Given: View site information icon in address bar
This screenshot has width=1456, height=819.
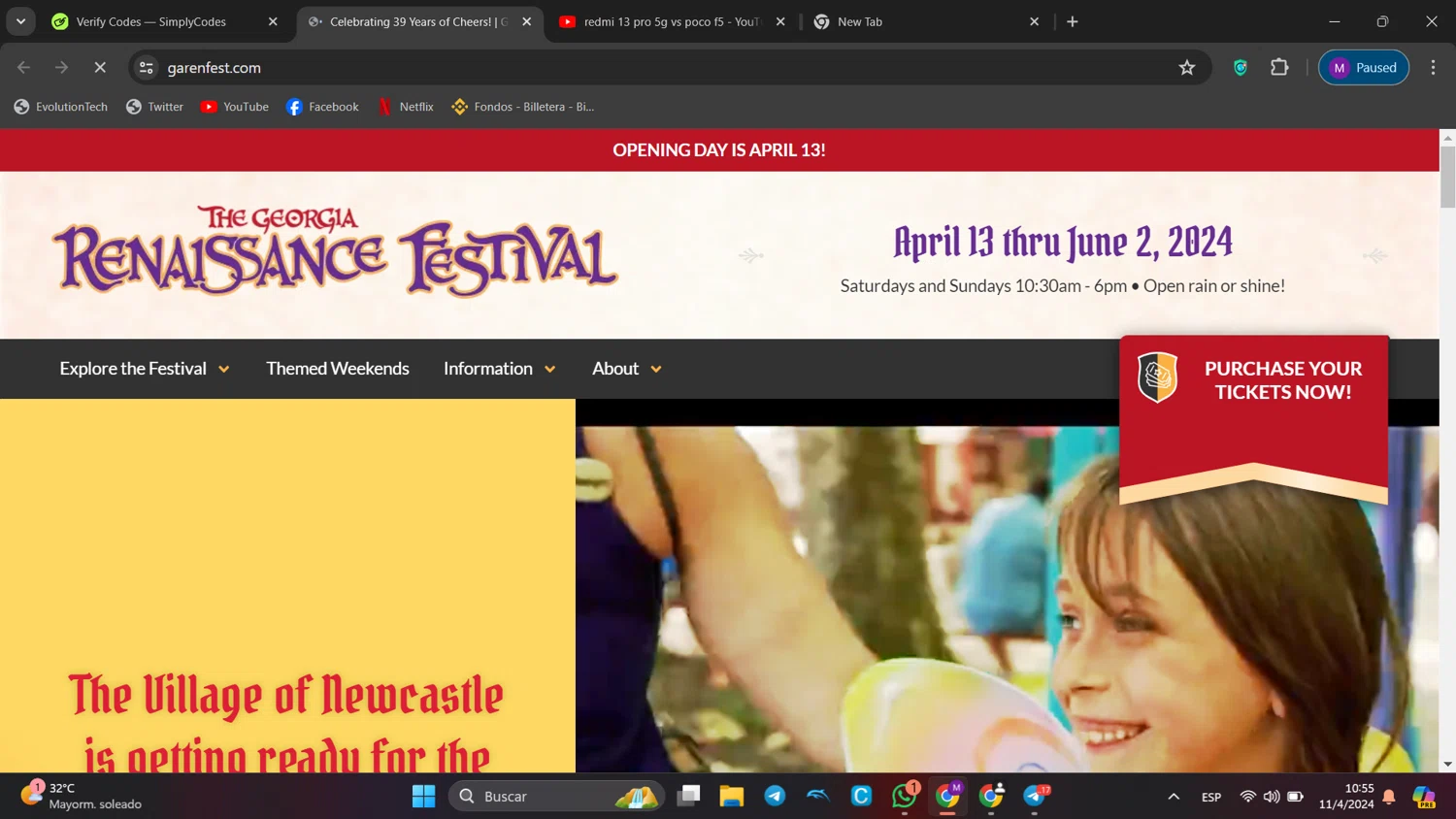Looking at the screenshot, I should coord(147,67).
